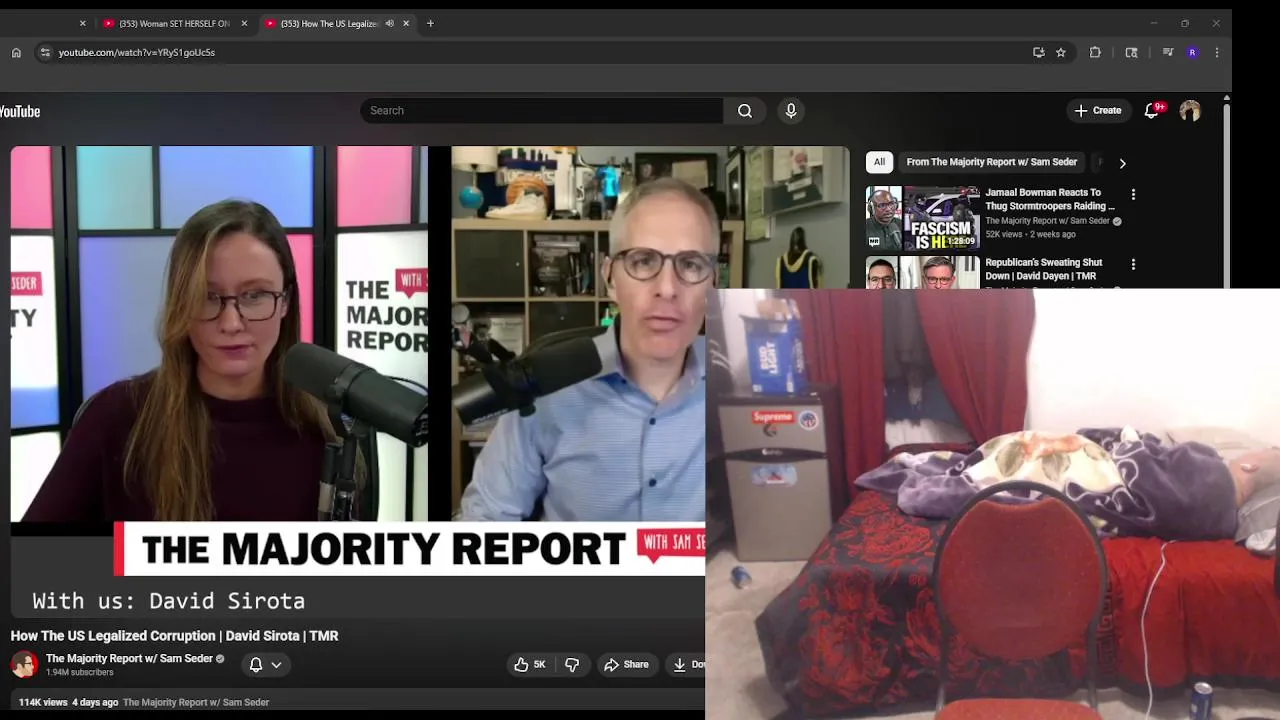Open site information icon beside the URL
This screenshot has width=1280, height=720.
point(44,52)
